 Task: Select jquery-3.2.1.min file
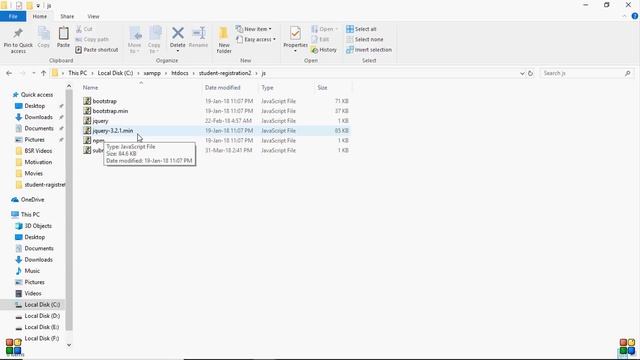(x=113, y=131)
